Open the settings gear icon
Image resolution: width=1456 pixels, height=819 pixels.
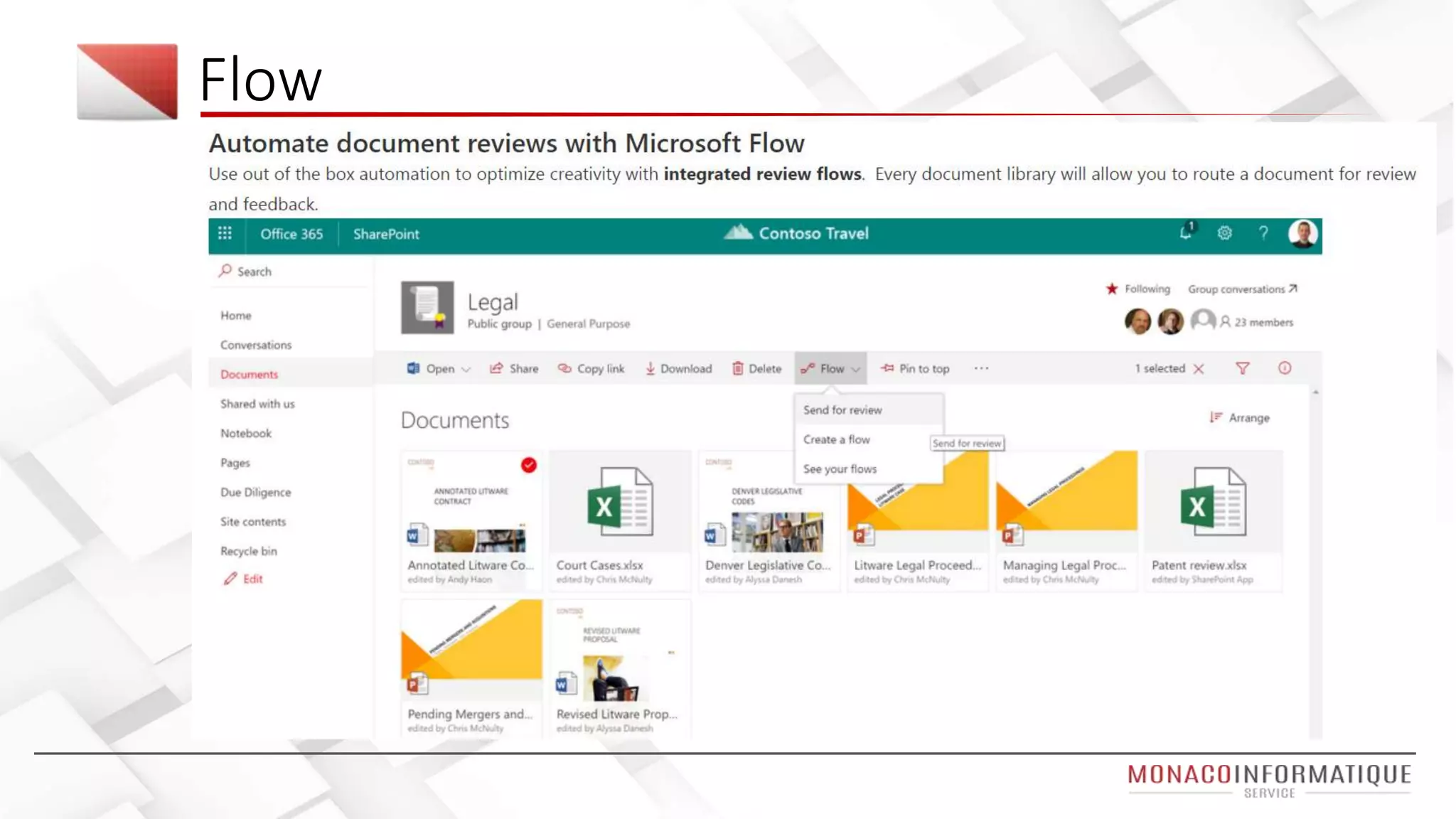pos(1224,233)
